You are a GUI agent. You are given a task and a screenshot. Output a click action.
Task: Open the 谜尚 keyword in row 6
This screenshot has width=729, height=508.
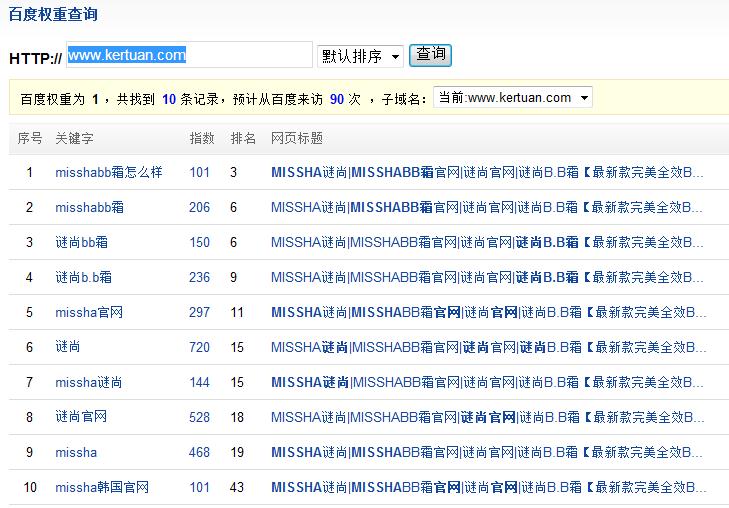[68, 347]
